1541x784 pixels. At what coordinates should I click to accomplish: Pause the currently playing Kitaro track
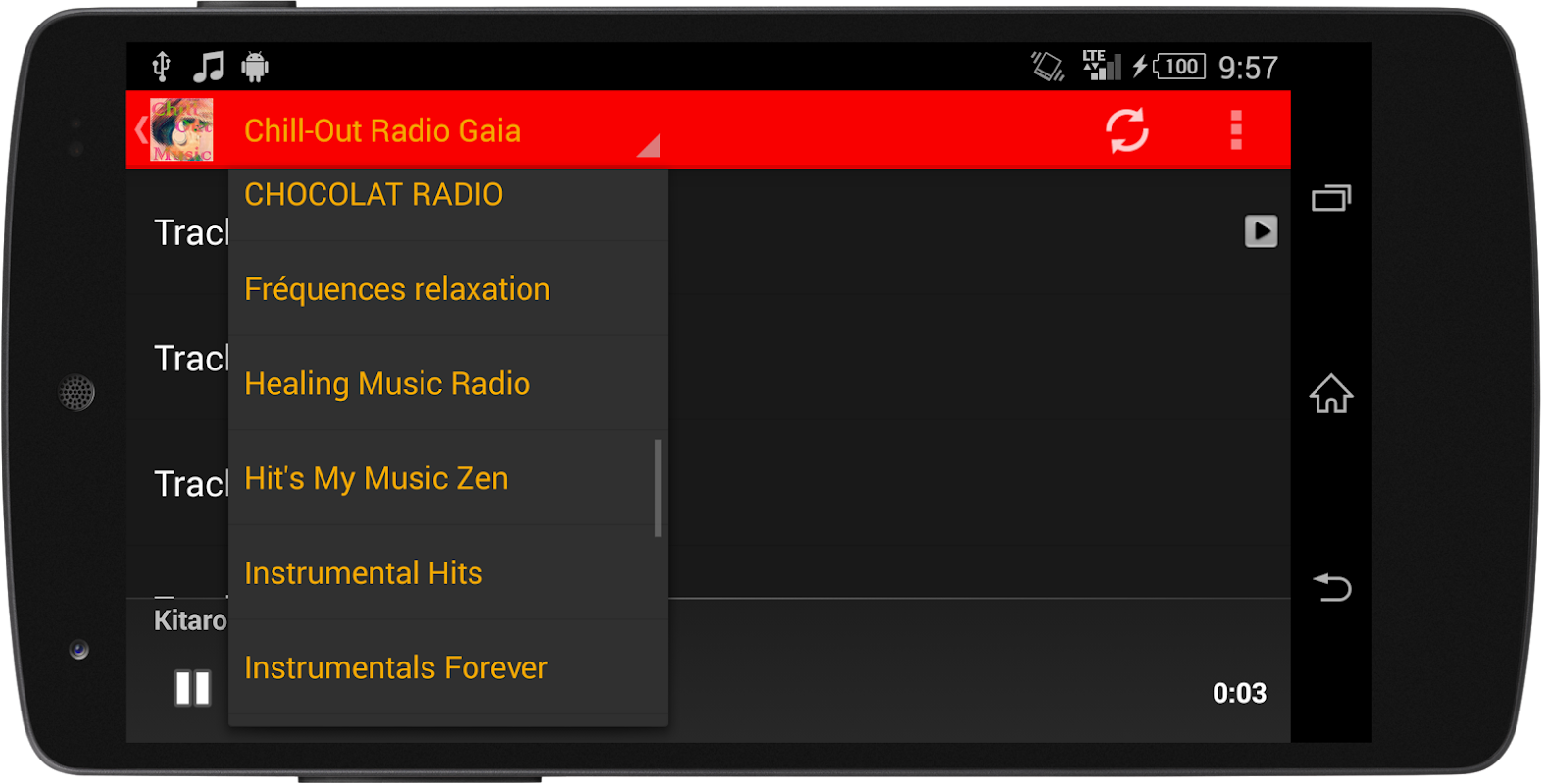tap(192, 688)
